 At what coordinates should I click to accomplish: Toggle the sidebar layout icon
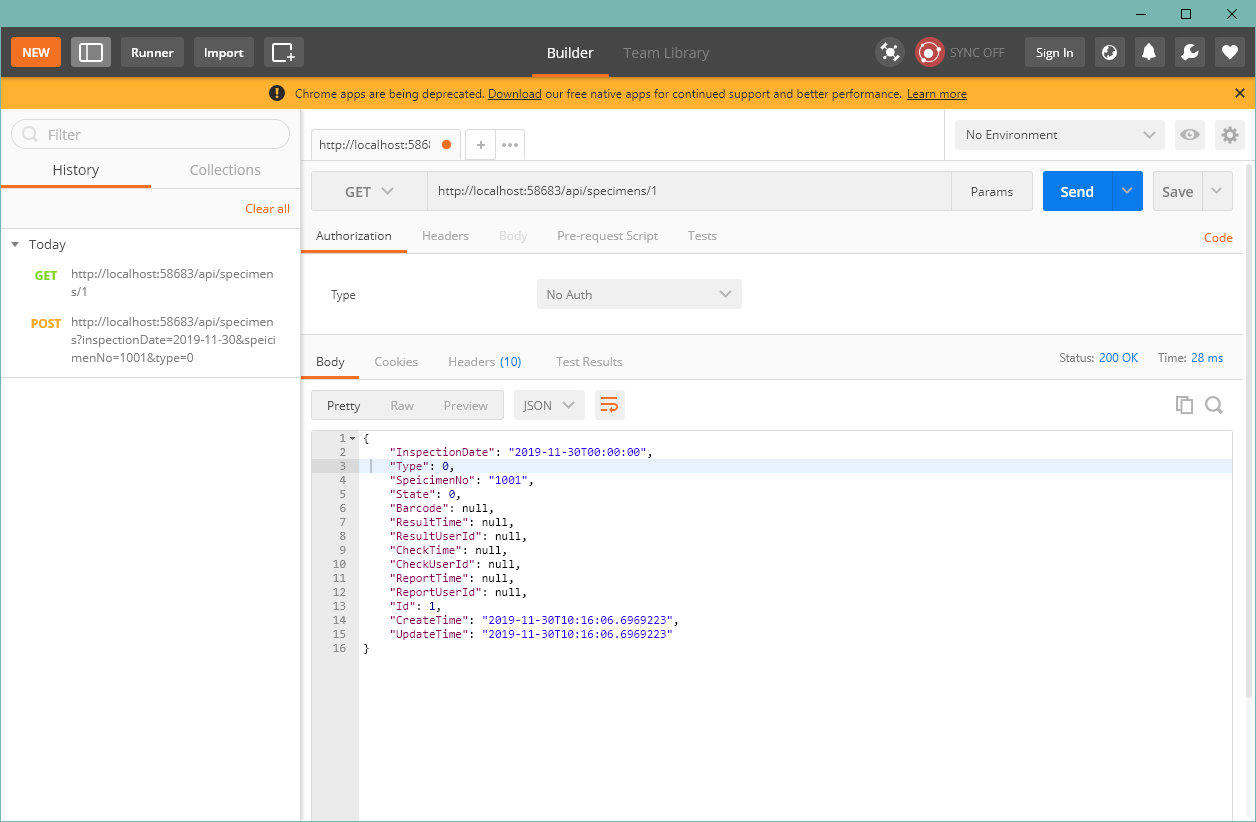91,52
